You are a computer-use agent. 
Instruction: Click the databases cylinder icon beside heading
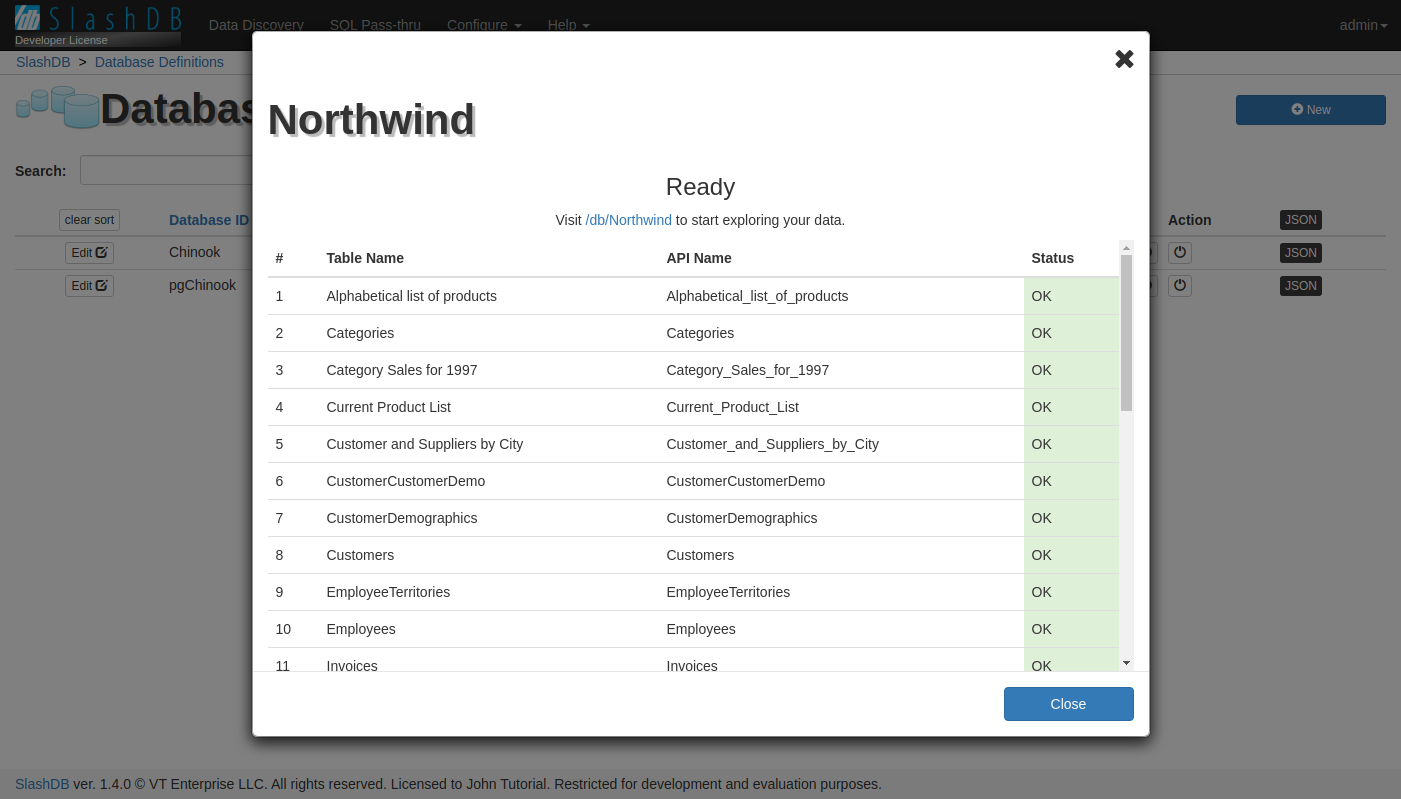pyautogui.click(x=57, y=107)
